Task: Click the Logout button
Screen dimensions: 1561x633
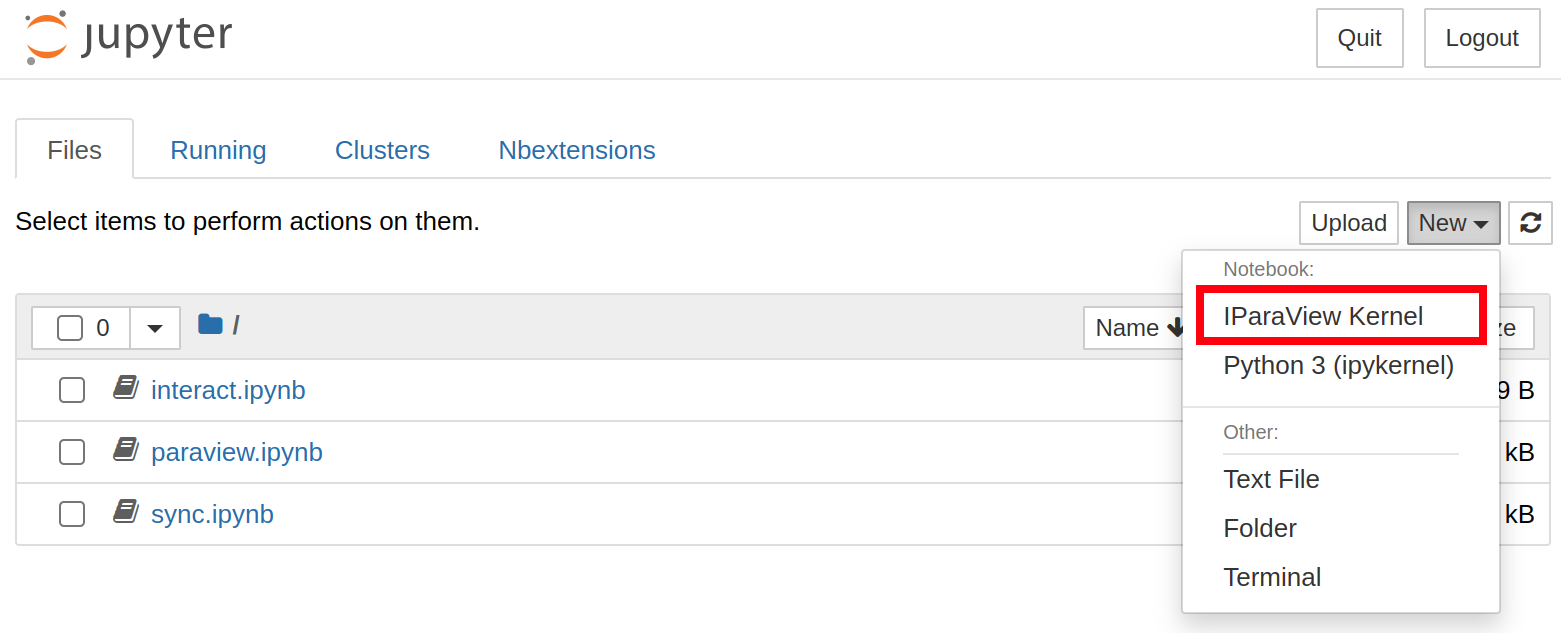Action: click(1481, 38)
